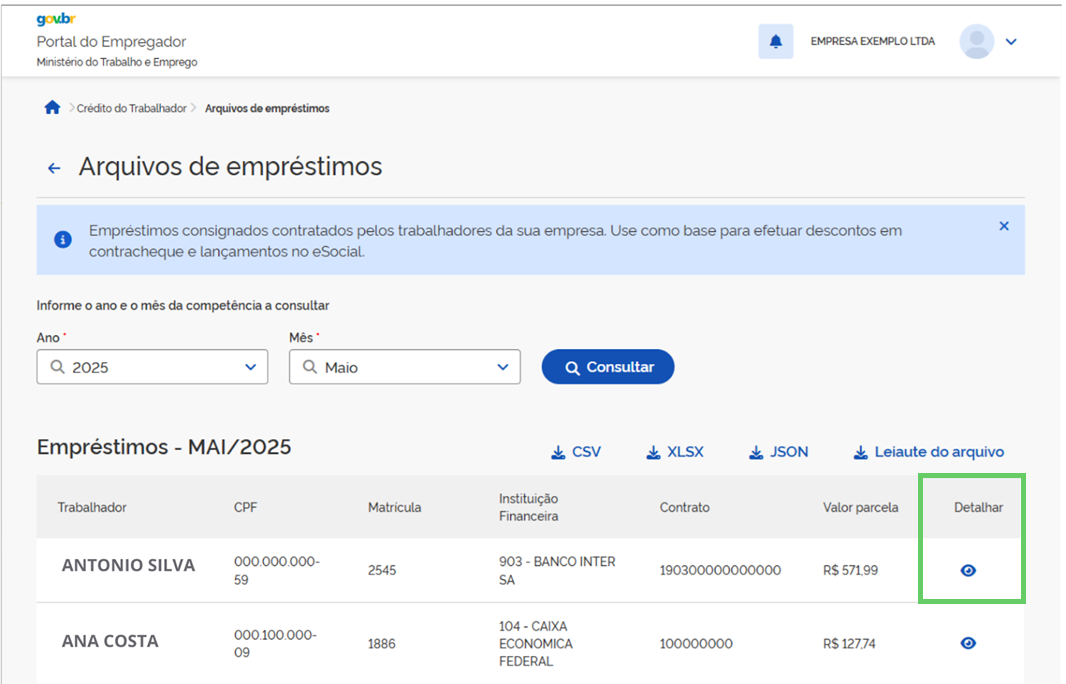This screenshot has width=1066, height=684.
Task: Click EMPRESA EXEMPLO LTDA company name
Action: pyautogui.click(x=872, y=41)
